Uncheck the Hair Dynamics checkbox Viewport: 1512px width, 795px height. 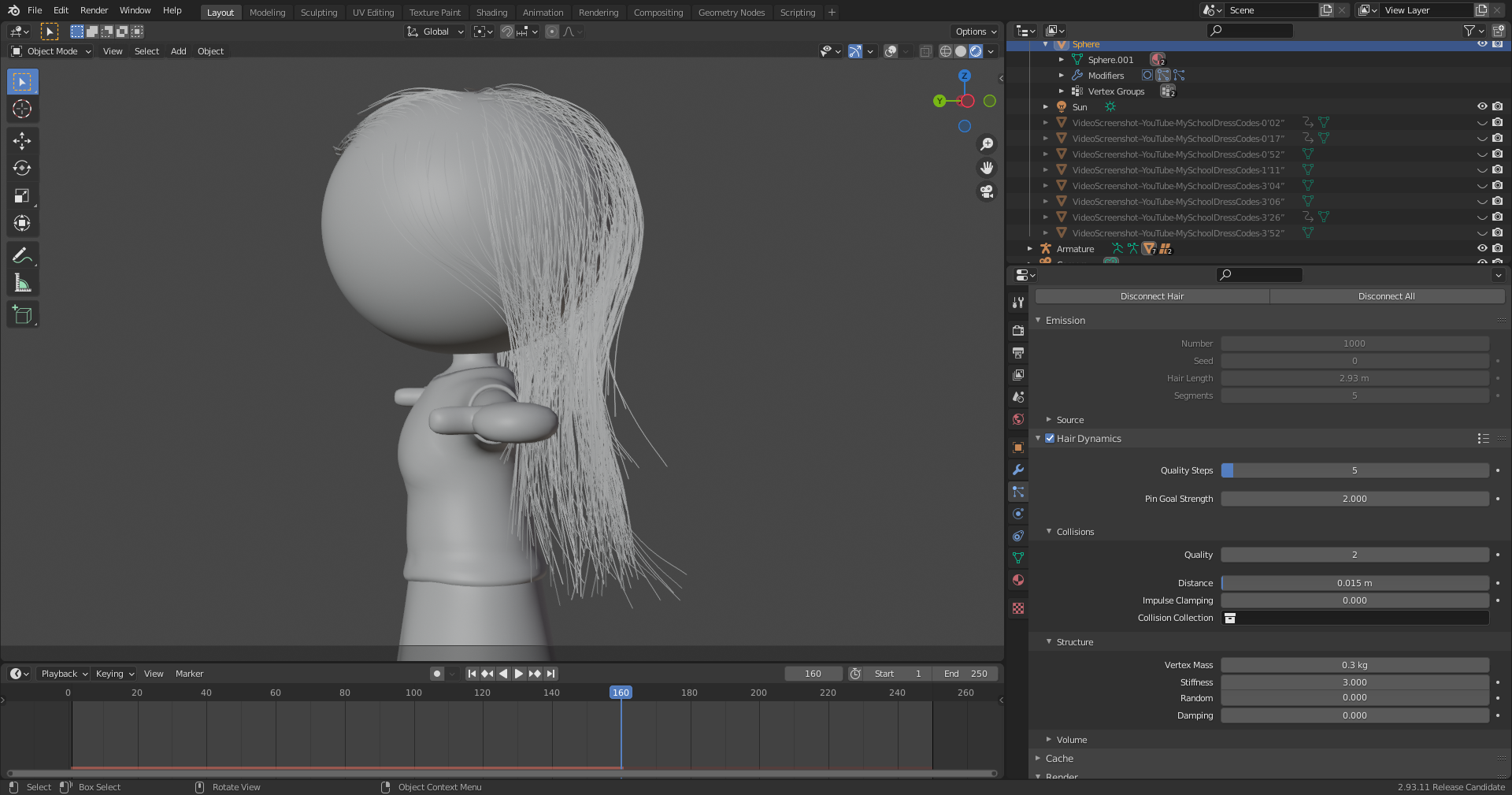(1050, 439)
